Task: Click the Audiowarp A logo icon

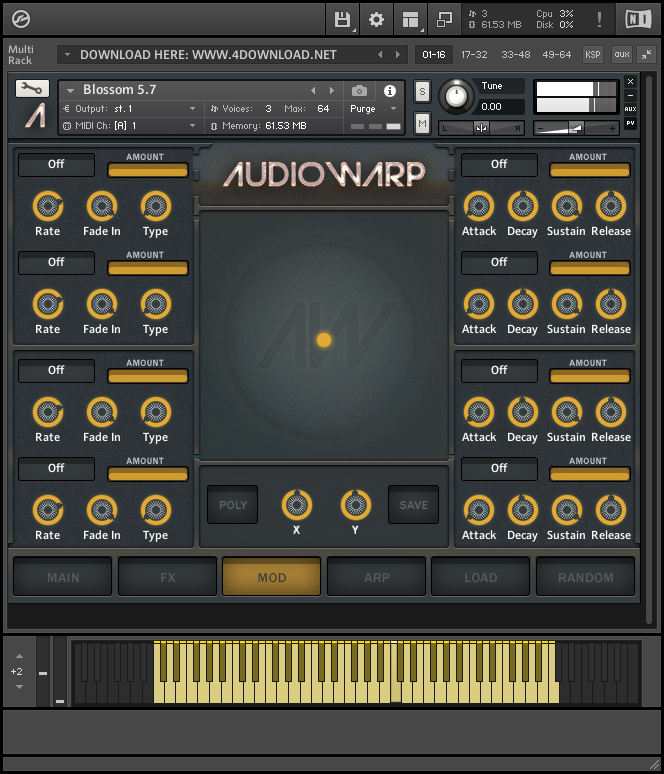Action: (x=36, y=116)
